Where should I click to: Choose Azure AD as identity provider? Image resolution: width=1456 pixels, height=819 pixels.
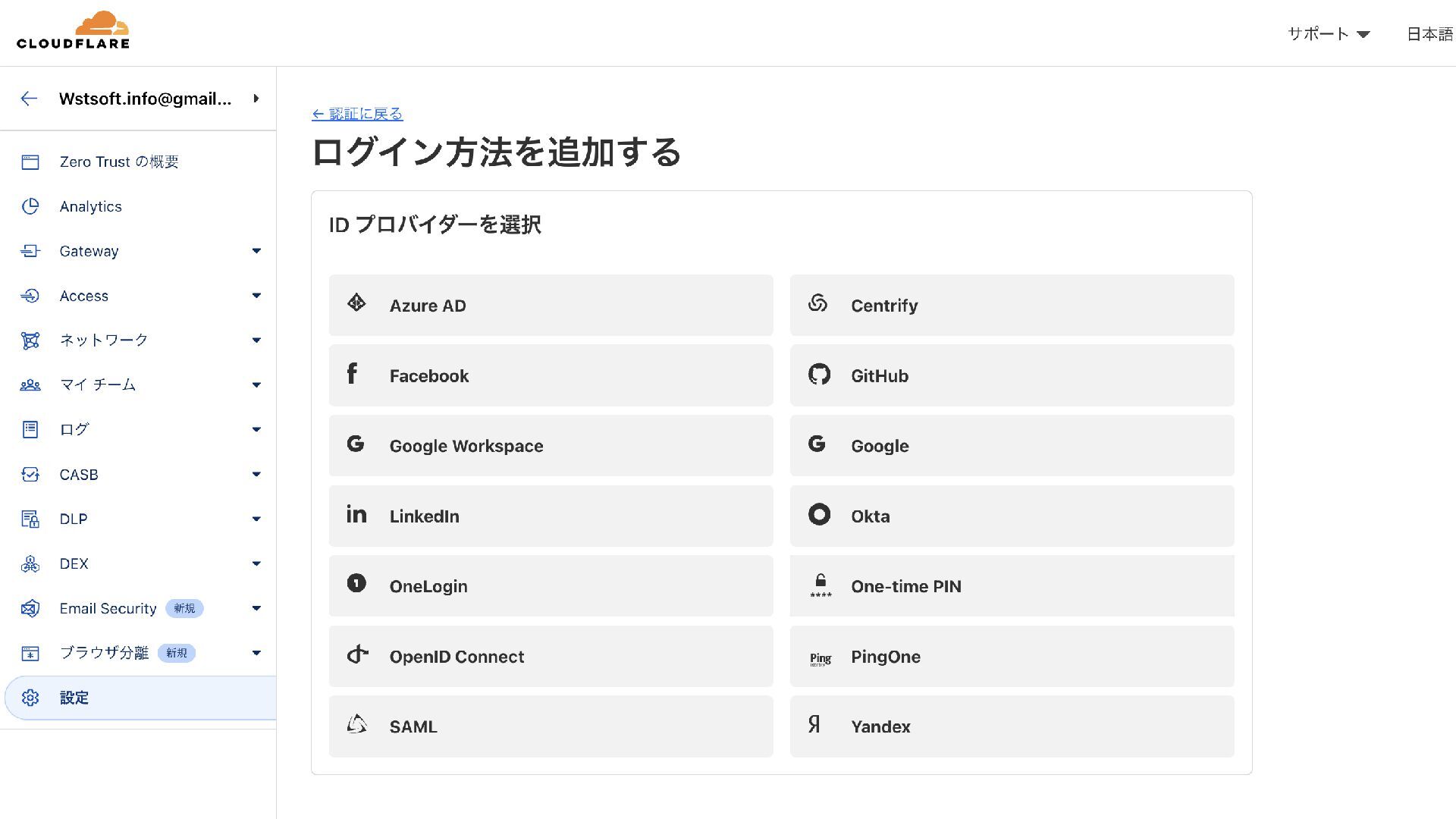pyautogui.click(x=551, y=306)
